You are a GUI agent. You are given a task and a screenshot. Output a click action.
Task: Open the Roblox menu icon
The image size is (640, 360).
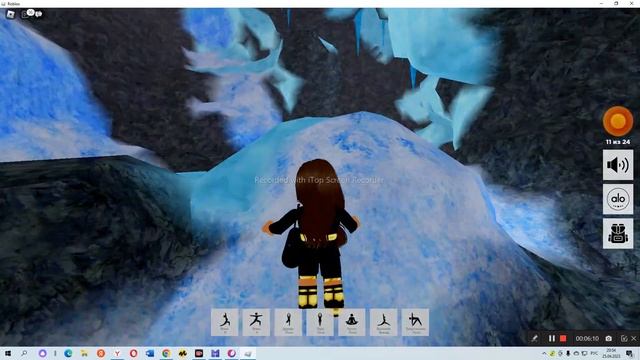11,14
